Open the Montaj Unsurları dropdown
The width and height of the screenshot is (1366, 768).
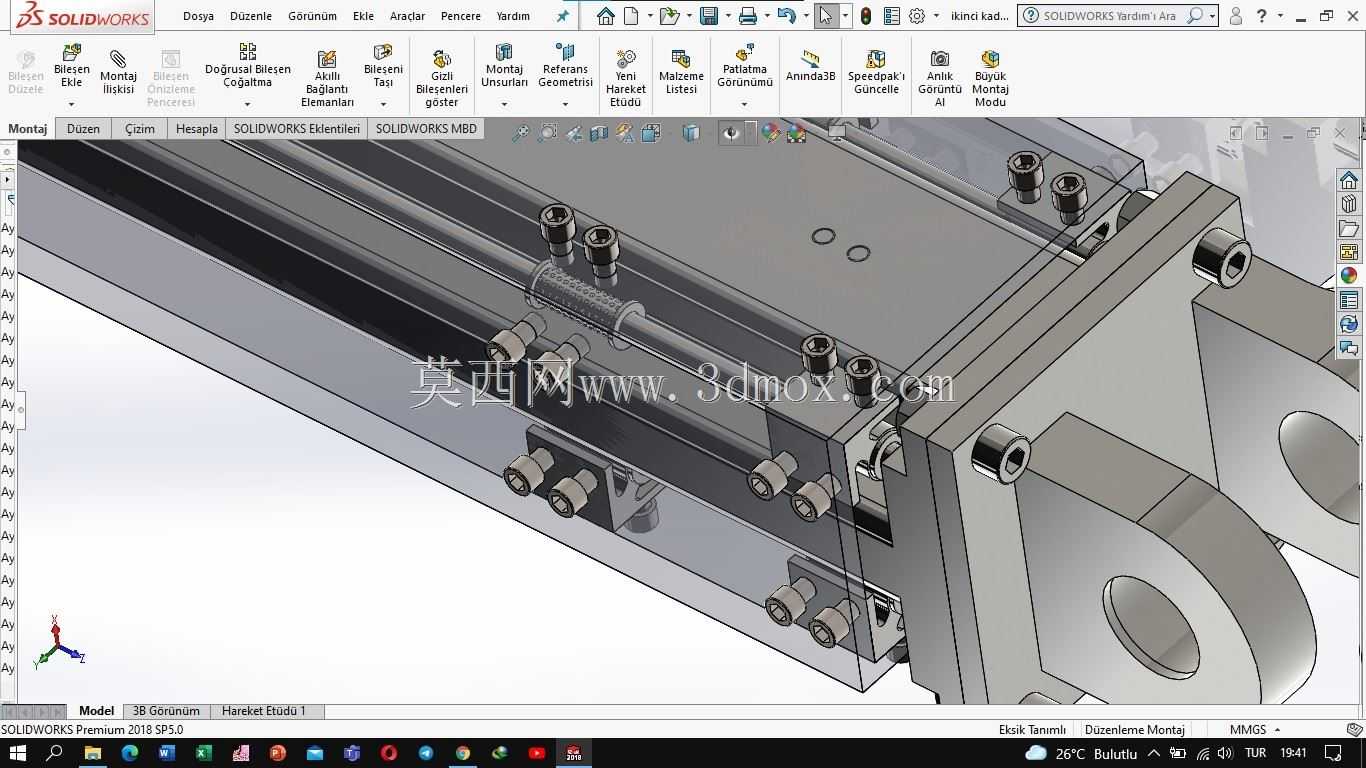504,104
